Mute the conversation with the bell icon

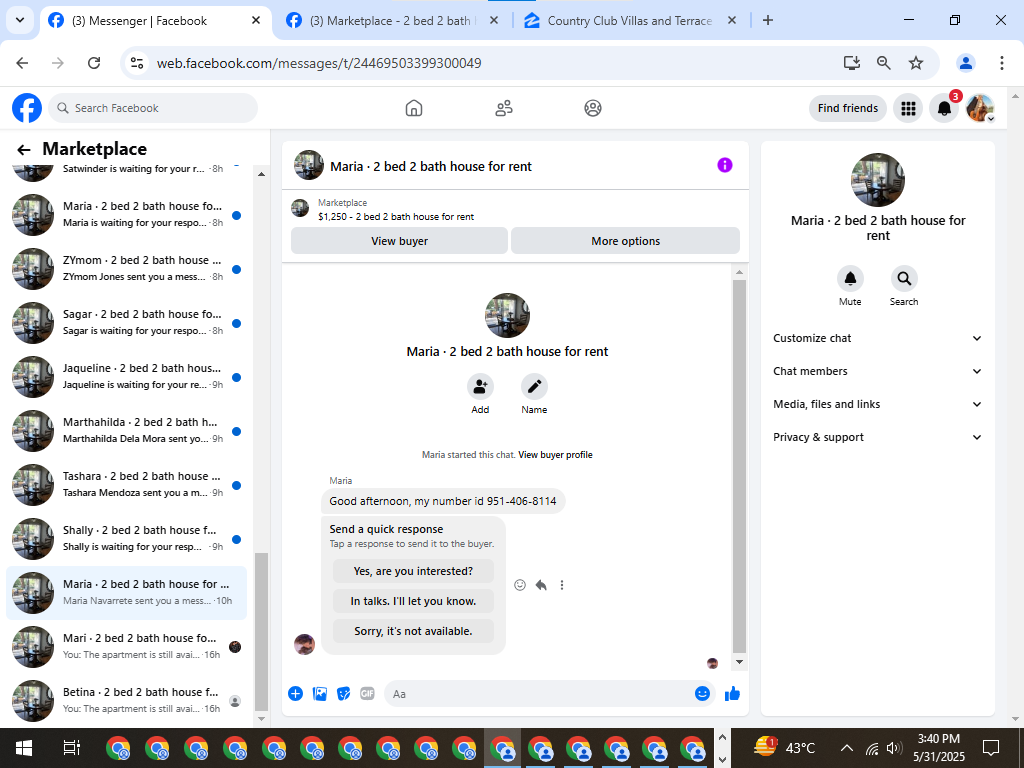click(850, 279)
